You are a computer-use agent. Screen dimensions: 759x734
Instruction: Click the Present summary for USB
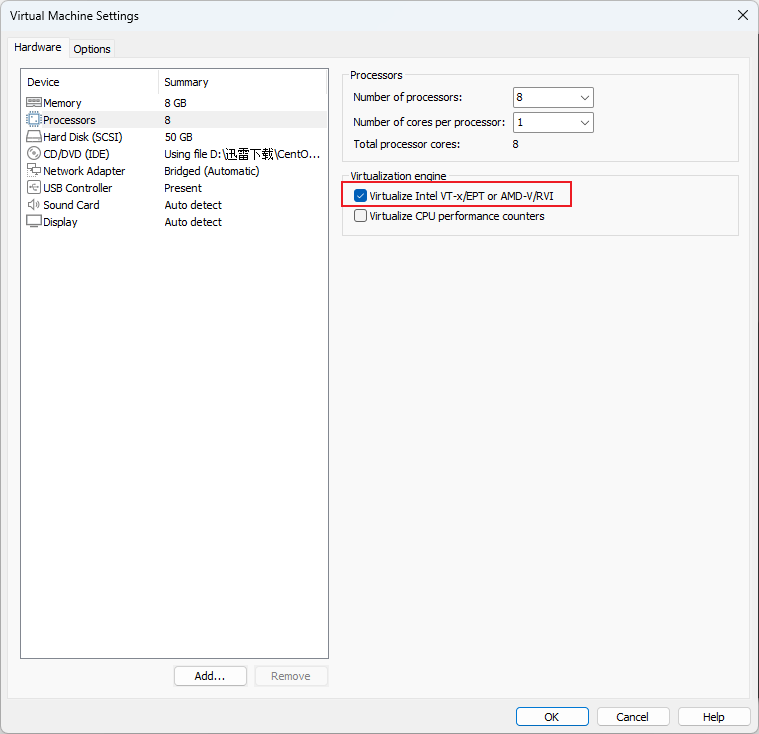tap(183, 187)
